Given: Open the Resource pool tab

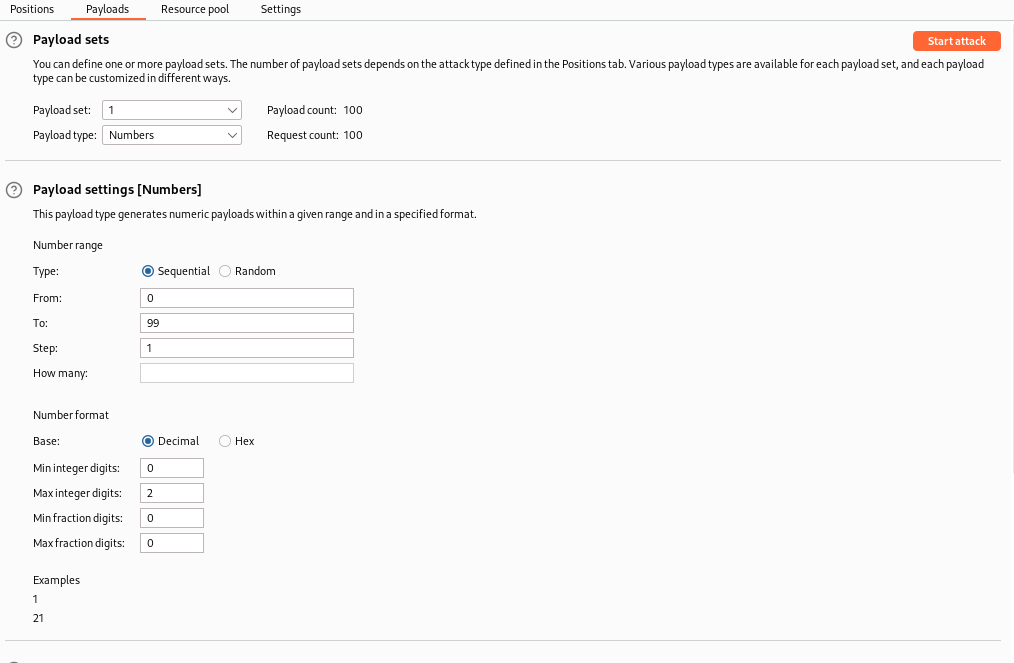Looking at the screenshot, I should coord(195,9).
